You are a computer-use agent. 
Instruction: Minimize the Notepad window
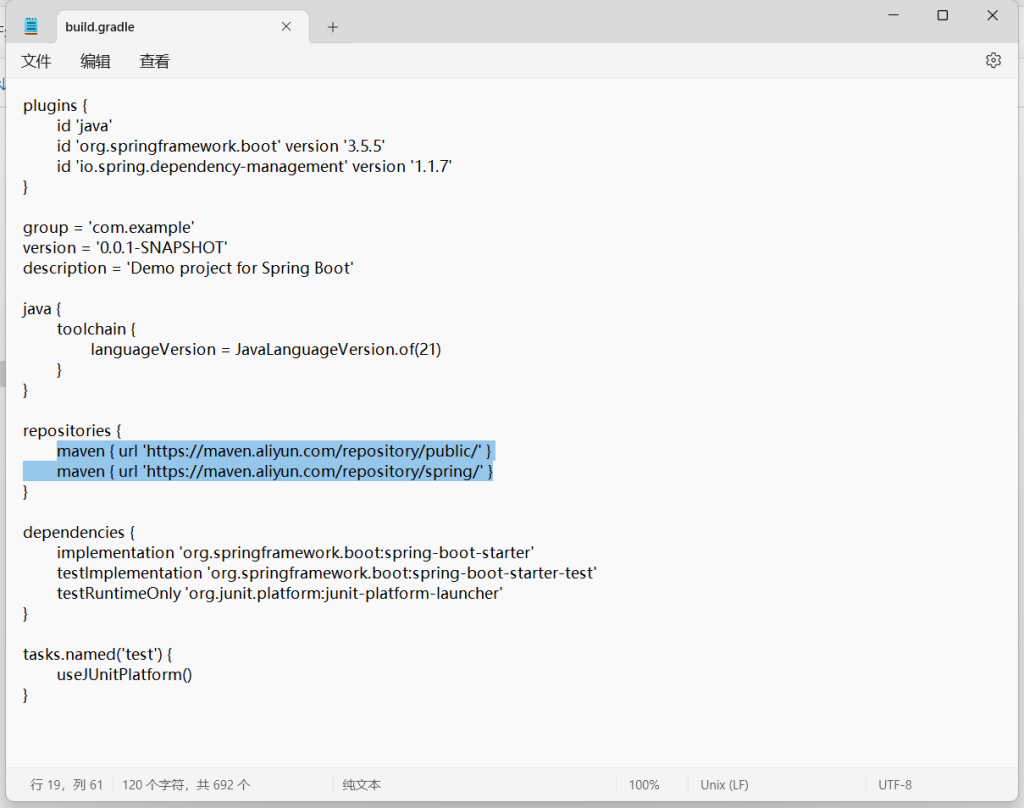coord(892,15)
